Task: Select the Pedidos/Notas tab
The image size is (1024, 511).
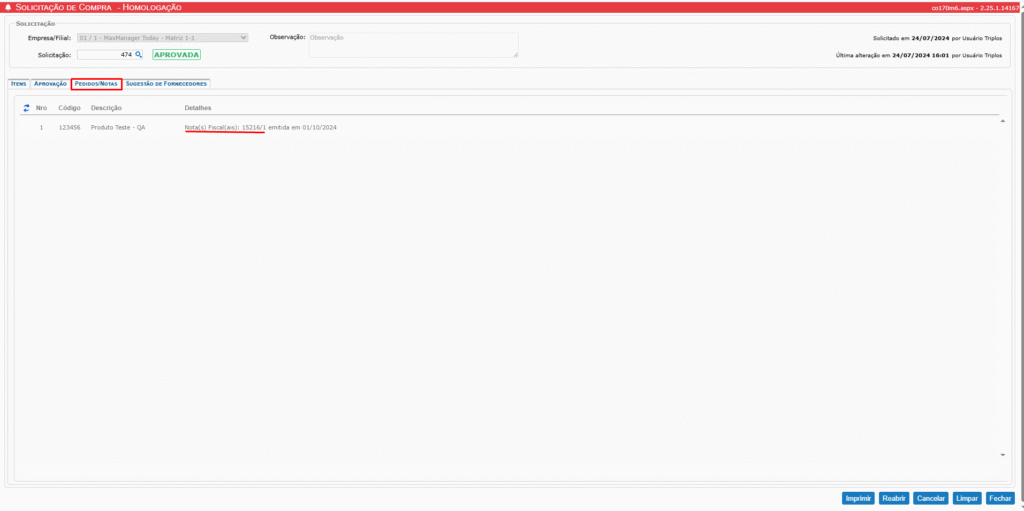Action: tap(96, 84)
